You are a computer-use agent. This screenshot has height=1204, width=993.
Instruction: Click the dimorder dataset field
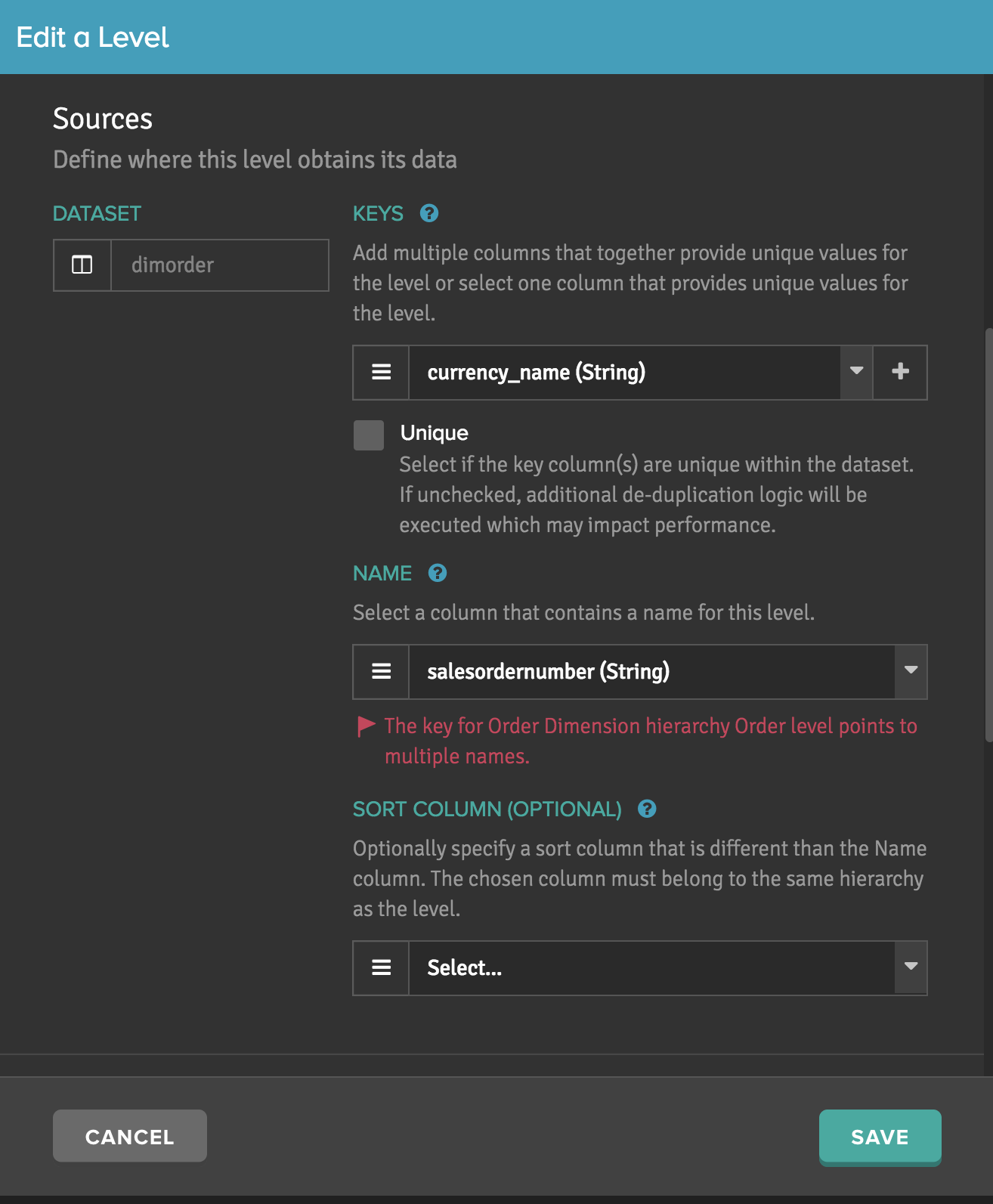[220, 265]
